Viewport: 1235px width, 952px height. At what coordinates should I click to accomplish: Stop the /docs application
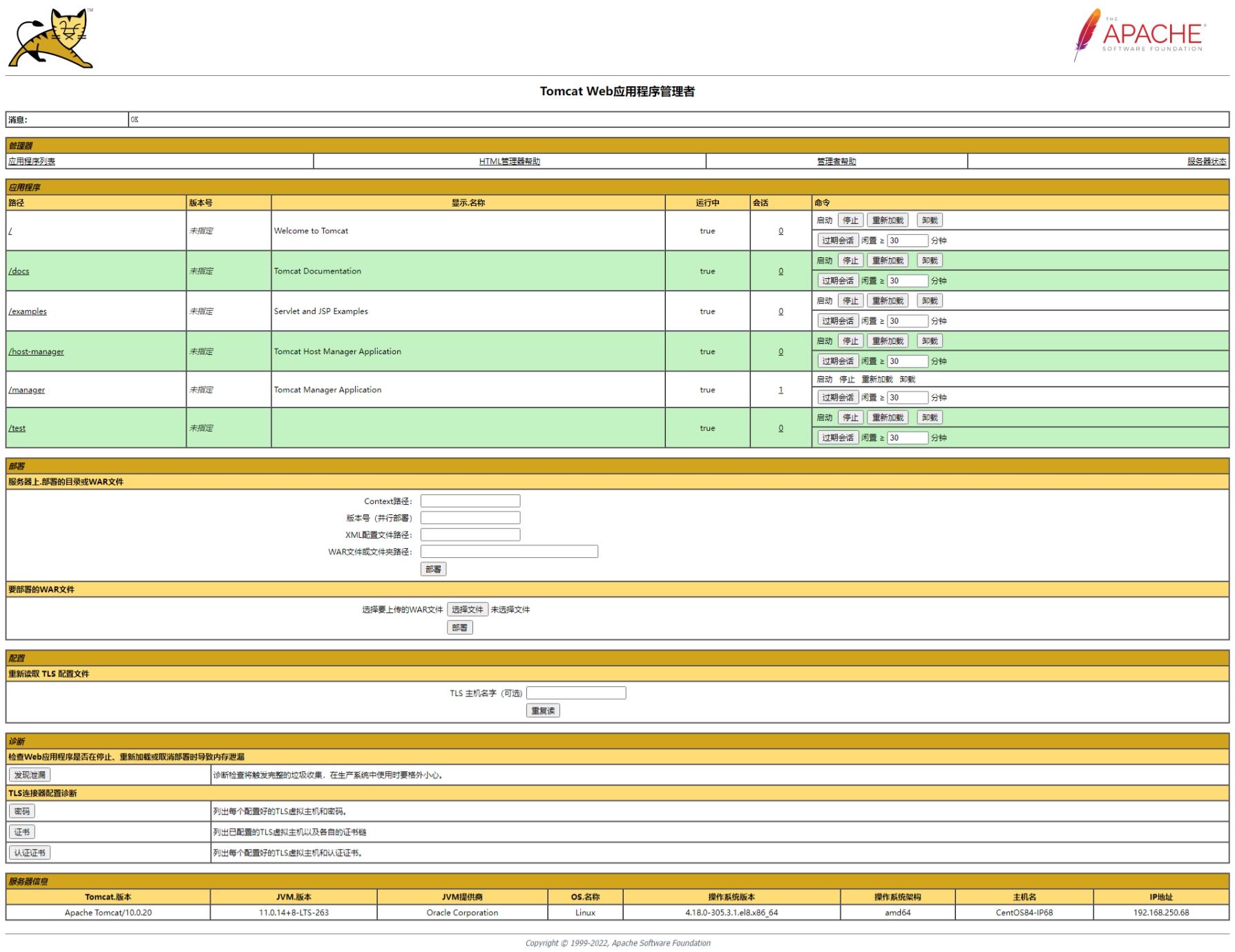pyautogui.click(x=850, y=260)
